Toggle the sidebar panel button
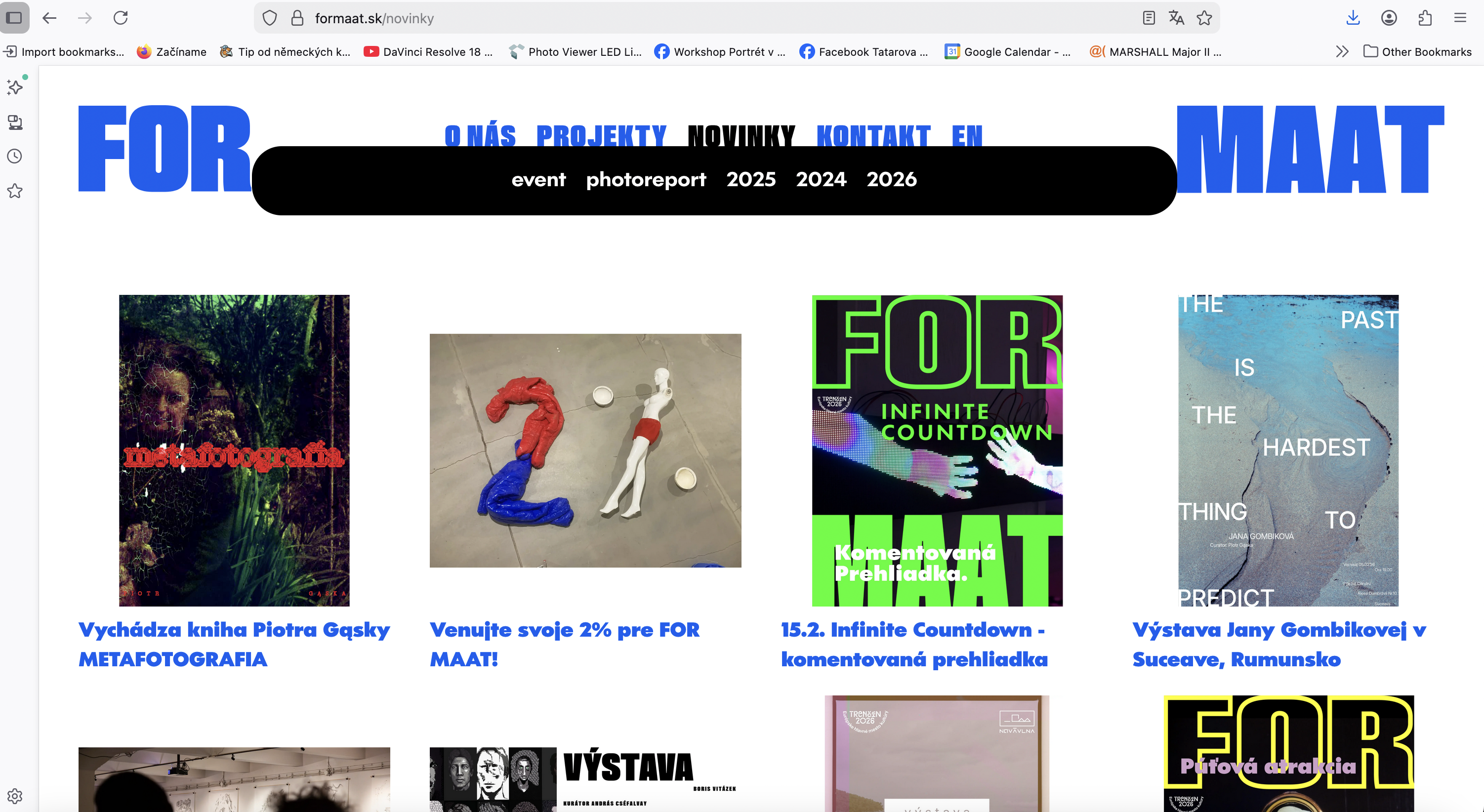Screen dimensions: 1484x812 point(14,18)
